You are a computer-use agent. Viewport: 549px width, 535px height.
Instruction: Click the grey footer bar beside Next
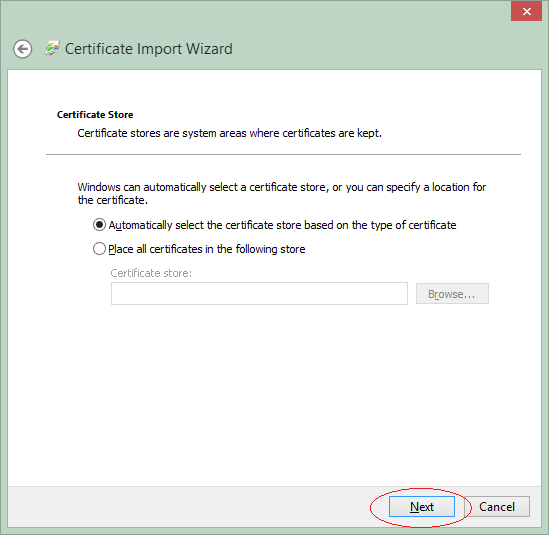[189, 506]
